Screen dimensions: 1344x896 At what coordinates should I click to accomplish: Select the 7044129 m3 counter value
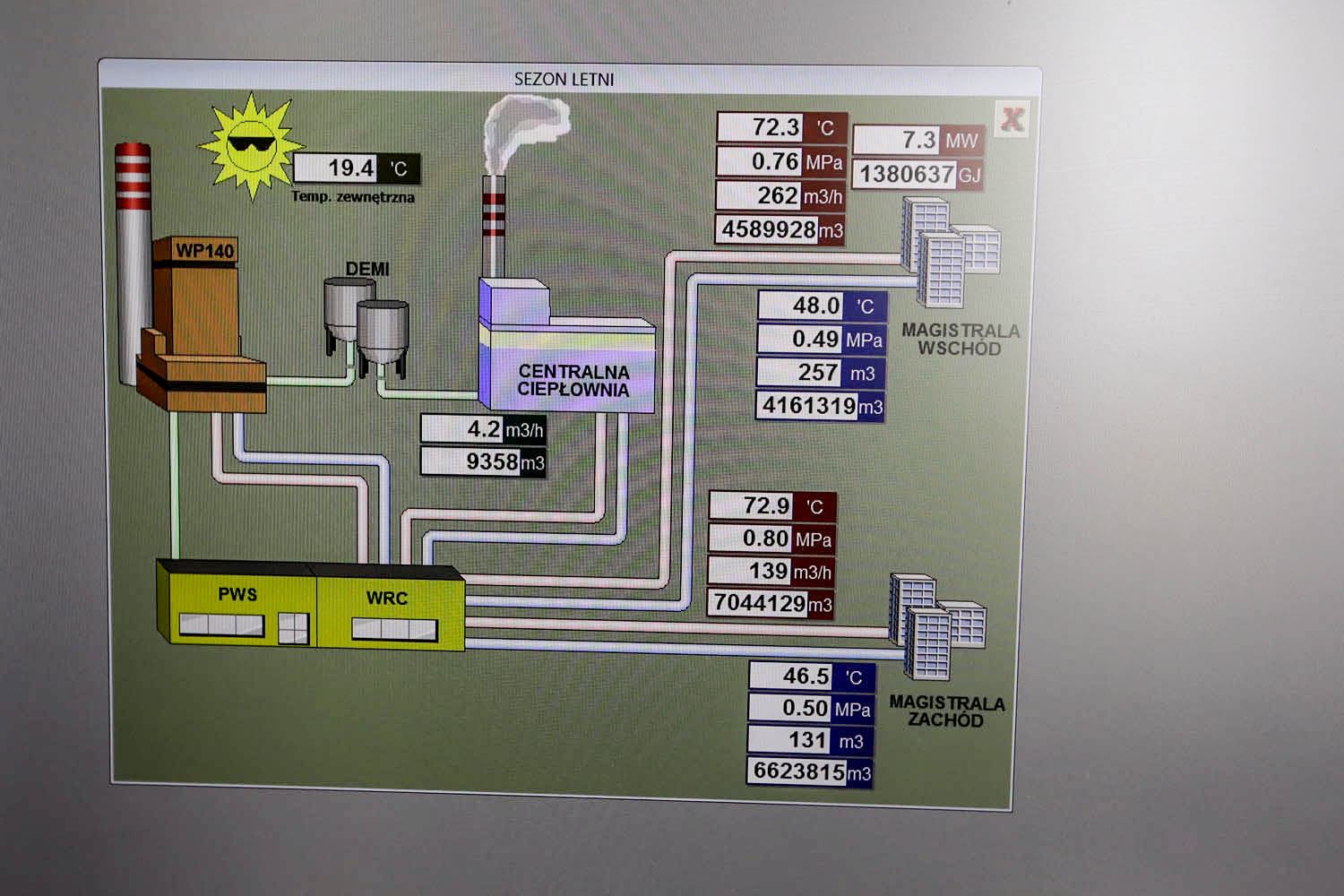(771, 604)
